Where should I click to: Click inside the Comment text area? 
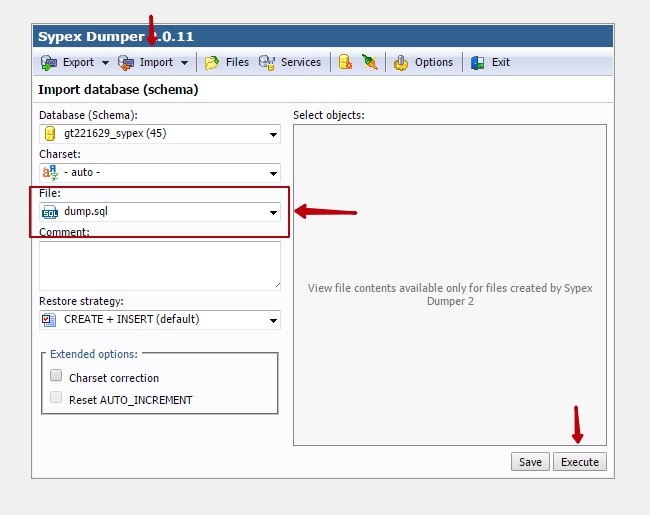tap(160, 266)
